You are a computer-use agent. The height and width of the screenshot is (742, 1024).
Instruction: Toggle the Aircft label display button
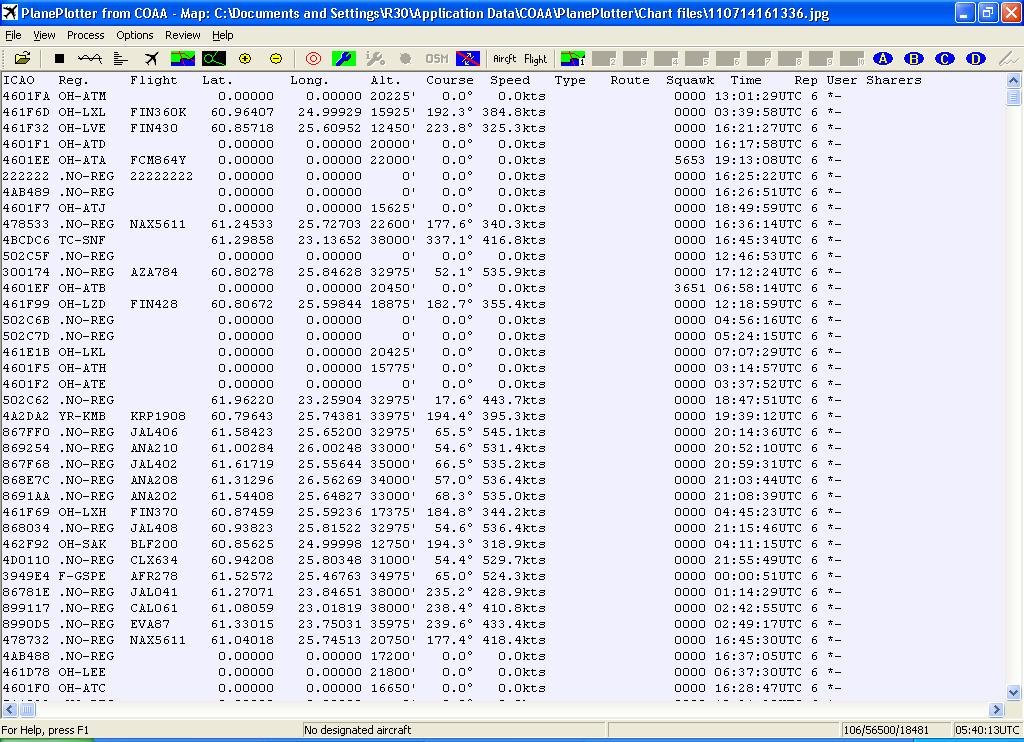click(x=505, y=59)
